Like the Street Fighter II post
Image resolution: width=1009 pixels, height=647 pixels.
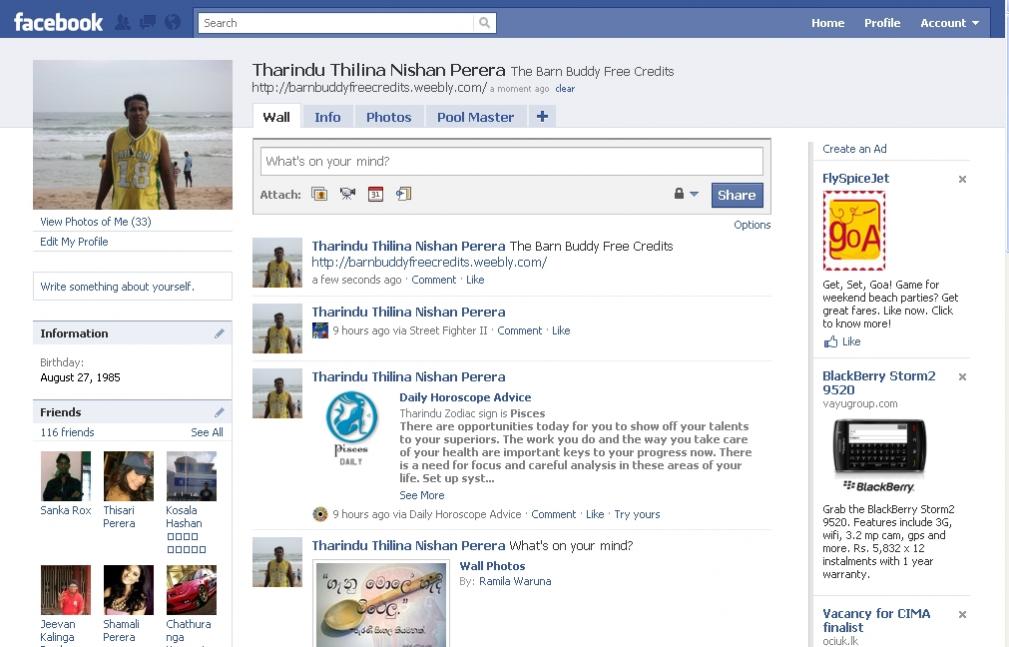[x=561, y=331]
